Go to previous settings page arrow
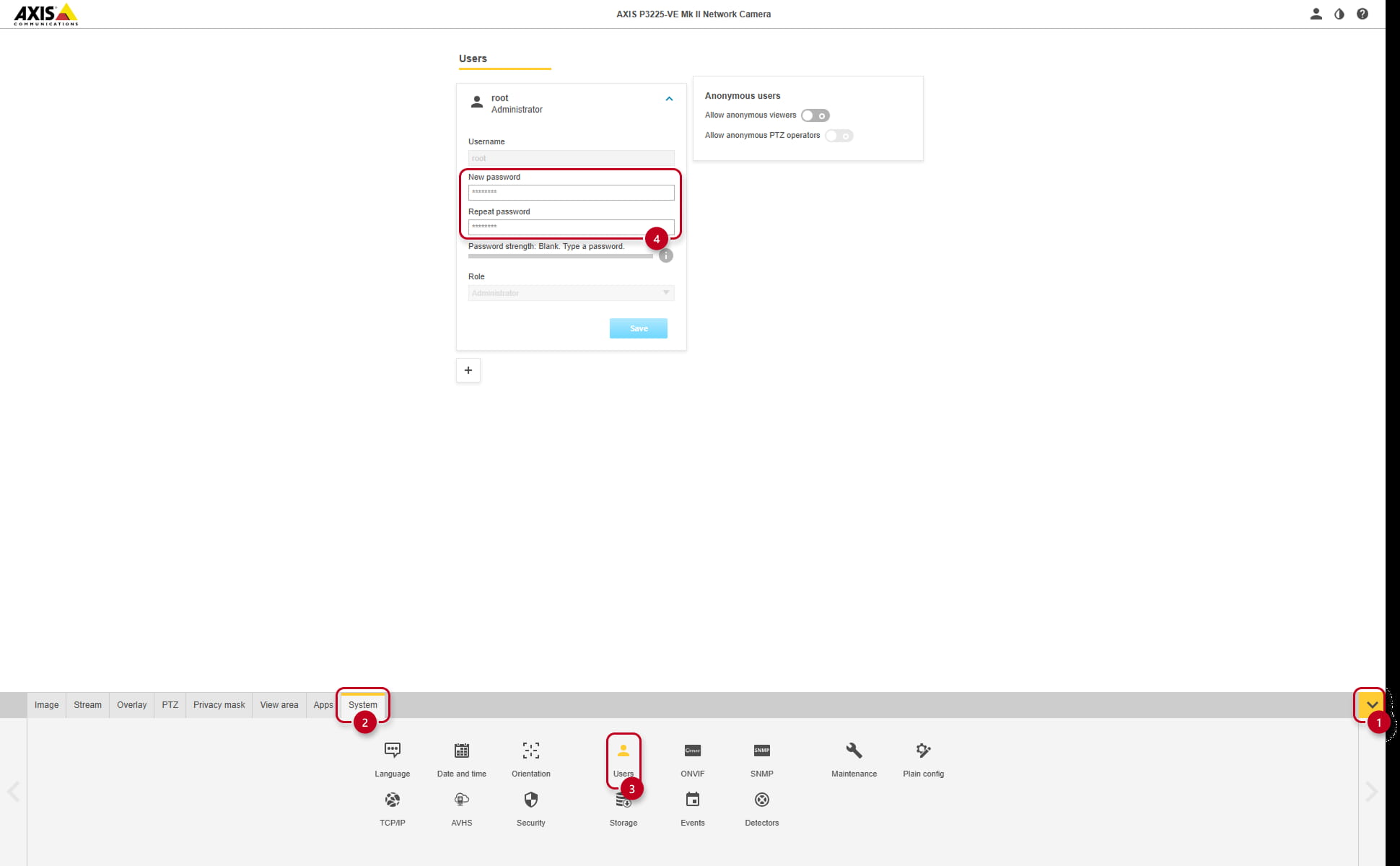 (x=14, y=792)
